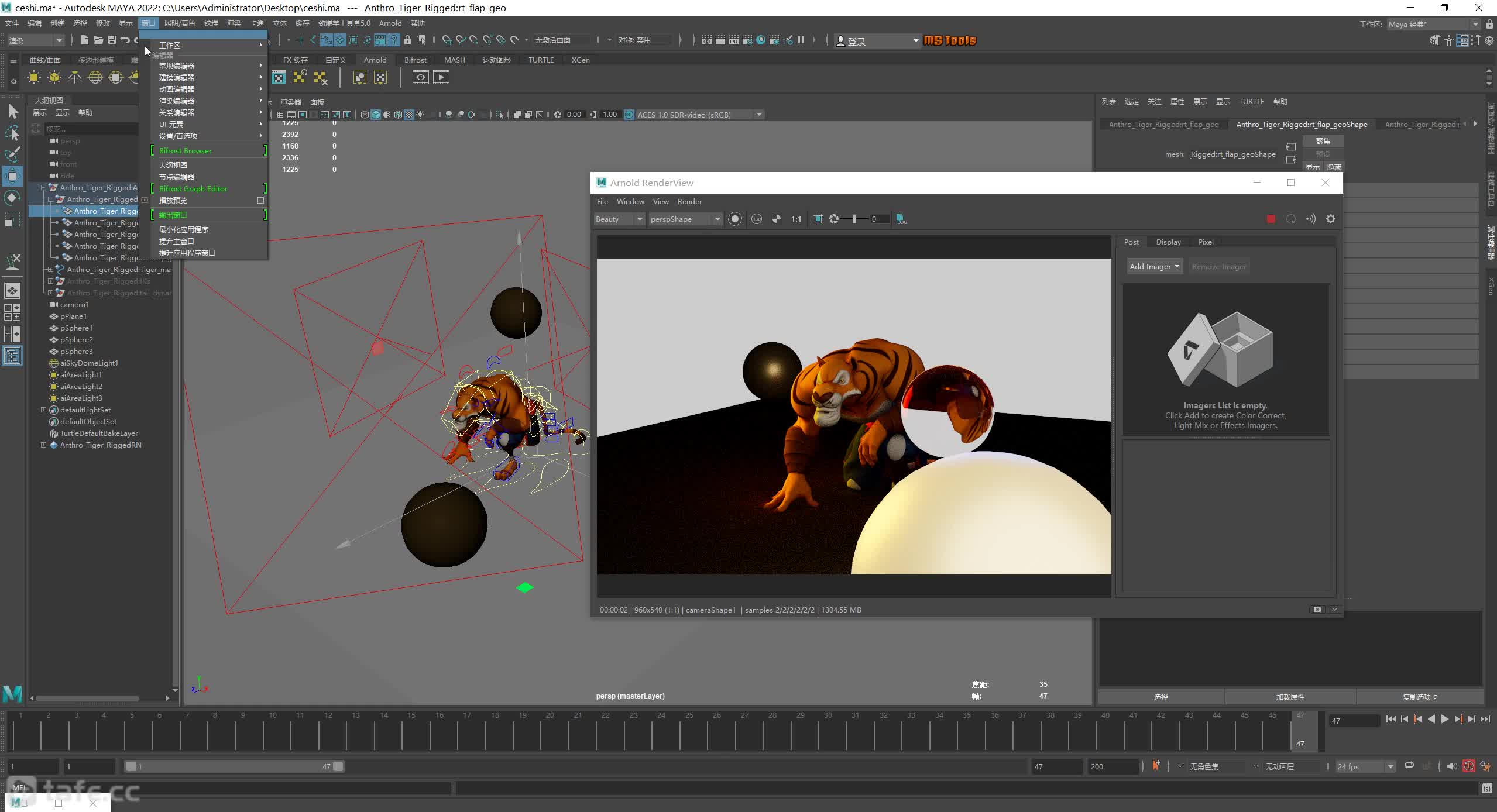This screenshot has width=1497, height=812.
Task: Click the bookmark-add icon near range slider
Action: click(1156, 766)
